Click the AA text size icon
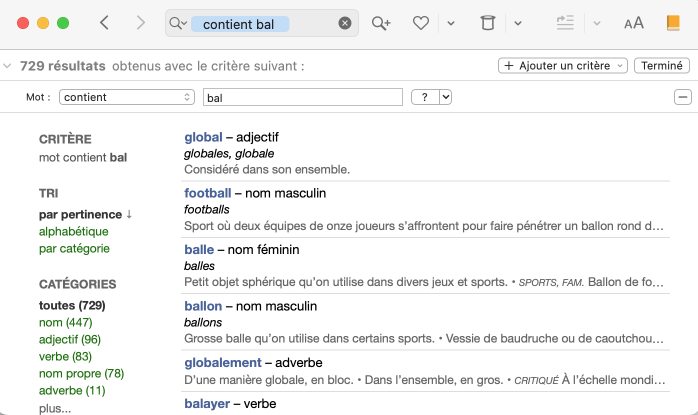The width and height of the screenshot is (698, 415). (x=634, y=23)
